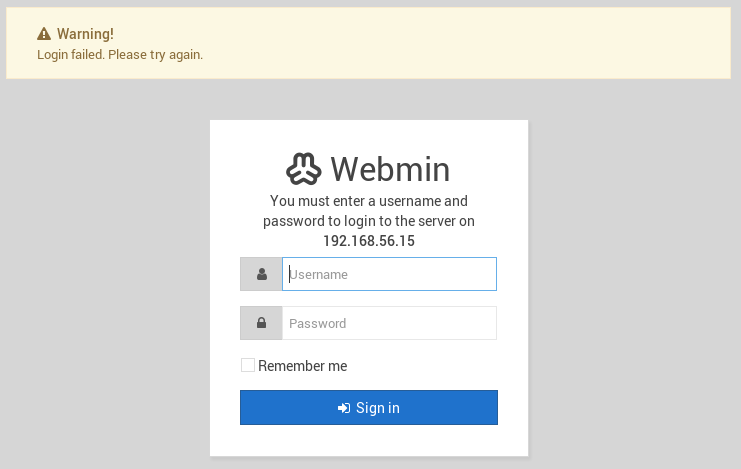Focus the Password input field
The image size is (741, 469).
click(x=389, y=323)
